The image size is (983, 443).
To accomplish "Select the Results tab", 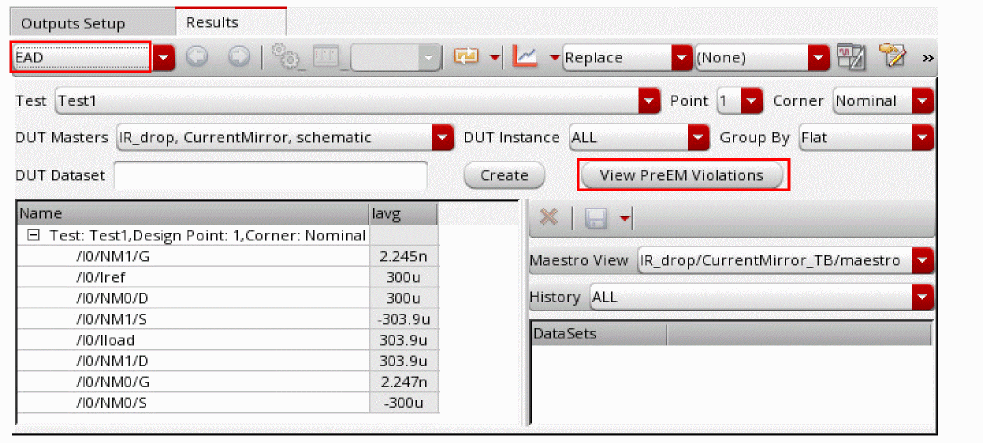I will [x=212, y=21].
